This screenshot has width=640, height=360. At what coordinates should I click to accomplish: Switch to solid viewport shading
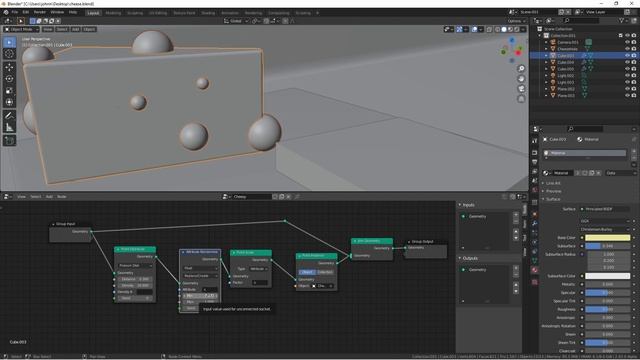pos(504,29)
